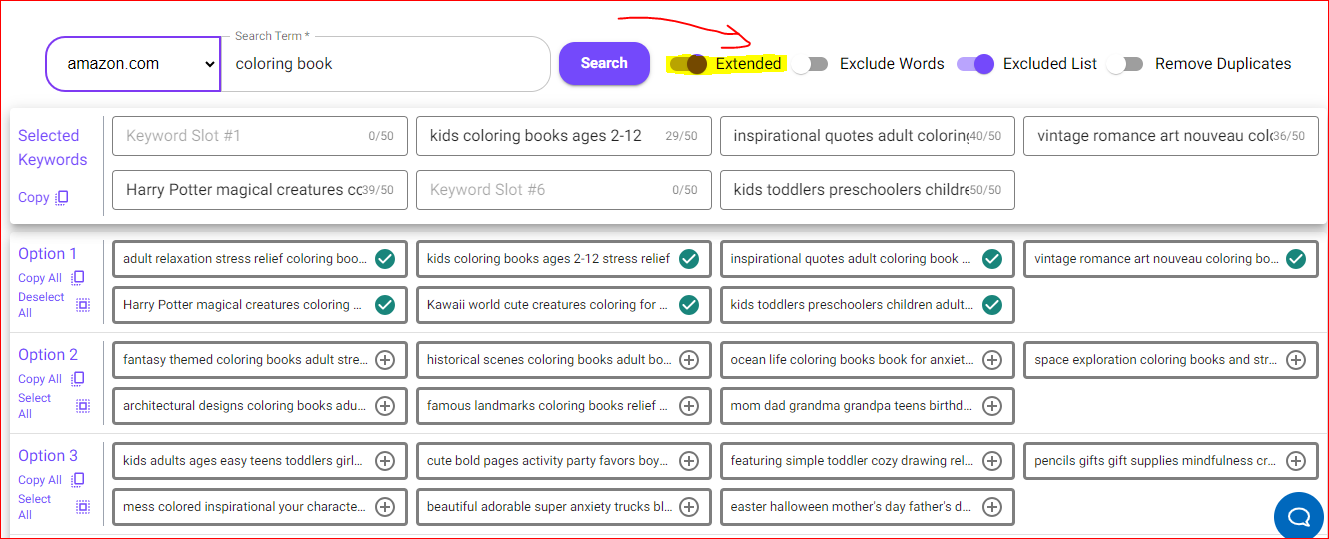This screenshot has height=539, width=1329.
Task: Add famous landmarks coloring books keyword
Action: click(689, 406)
